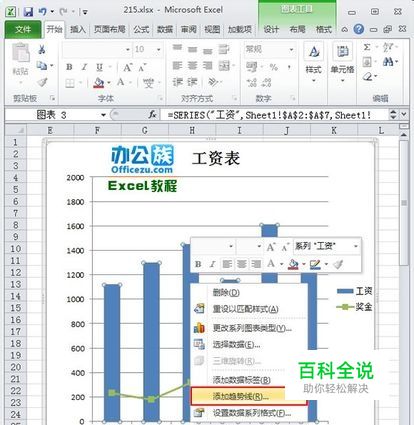Click mini toolbar shape fill bucket
This screenshot has width=414, height=425.
point(294,264)
